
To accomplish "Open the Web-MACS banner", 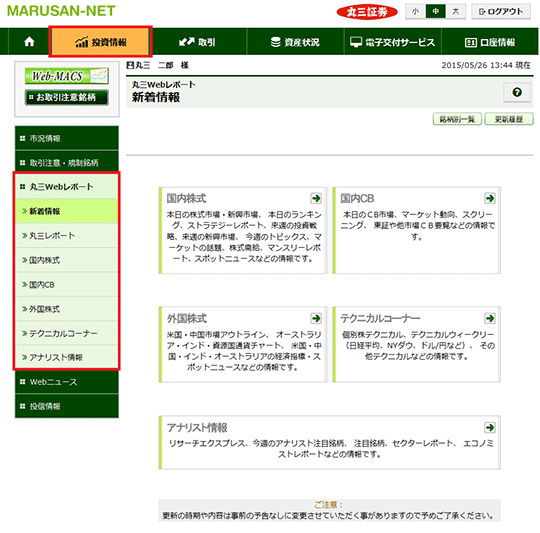I will pos(67,76).
